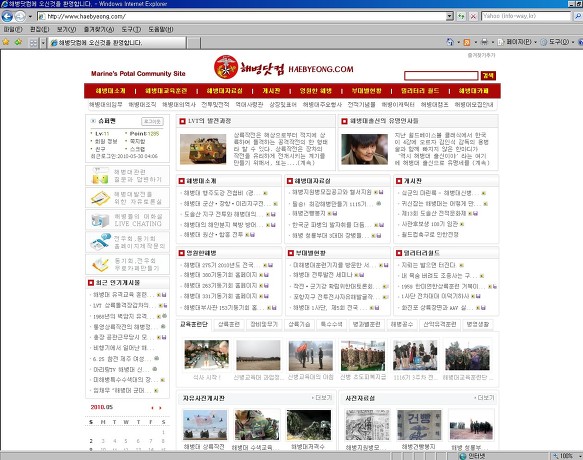The image size is (583, 460).
Task: Open 밀리터리 월드 in the navigation bar
Action: (x=420, y=91)
